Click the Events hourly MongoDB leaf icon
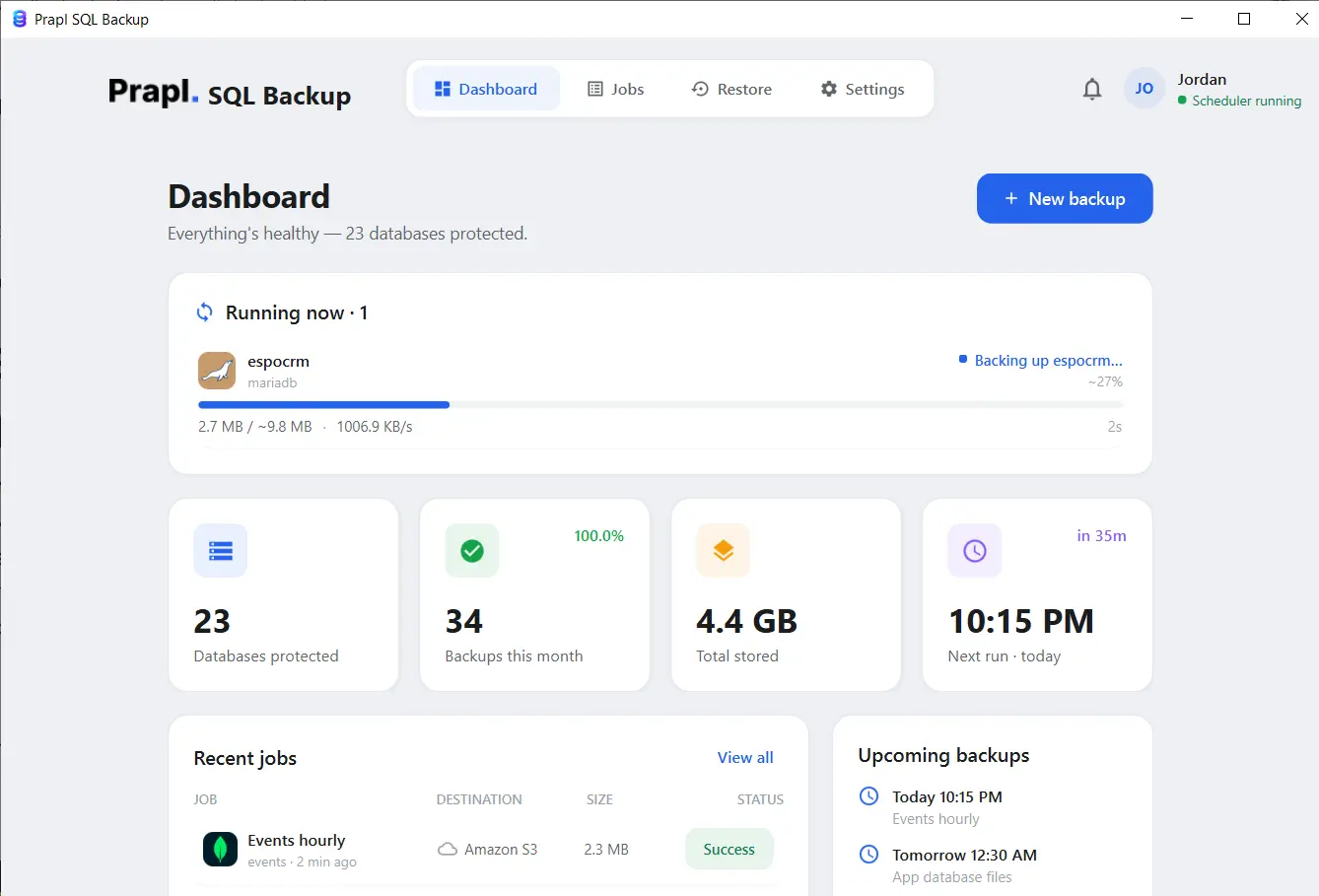The width and height of the screenshot is (1319, 896). 220,849
